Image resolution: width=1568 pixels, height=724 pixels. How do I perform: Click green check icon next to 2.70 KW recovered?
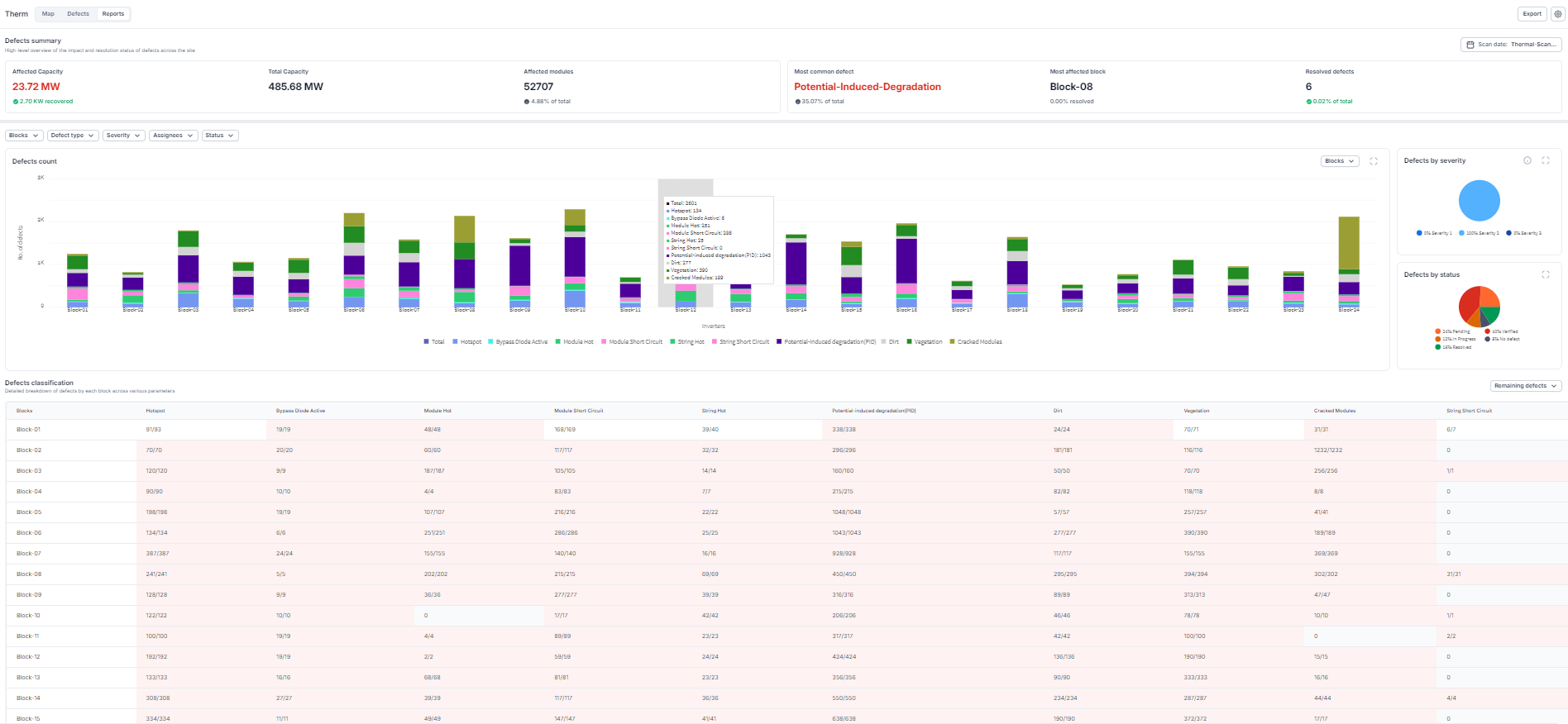16,102
